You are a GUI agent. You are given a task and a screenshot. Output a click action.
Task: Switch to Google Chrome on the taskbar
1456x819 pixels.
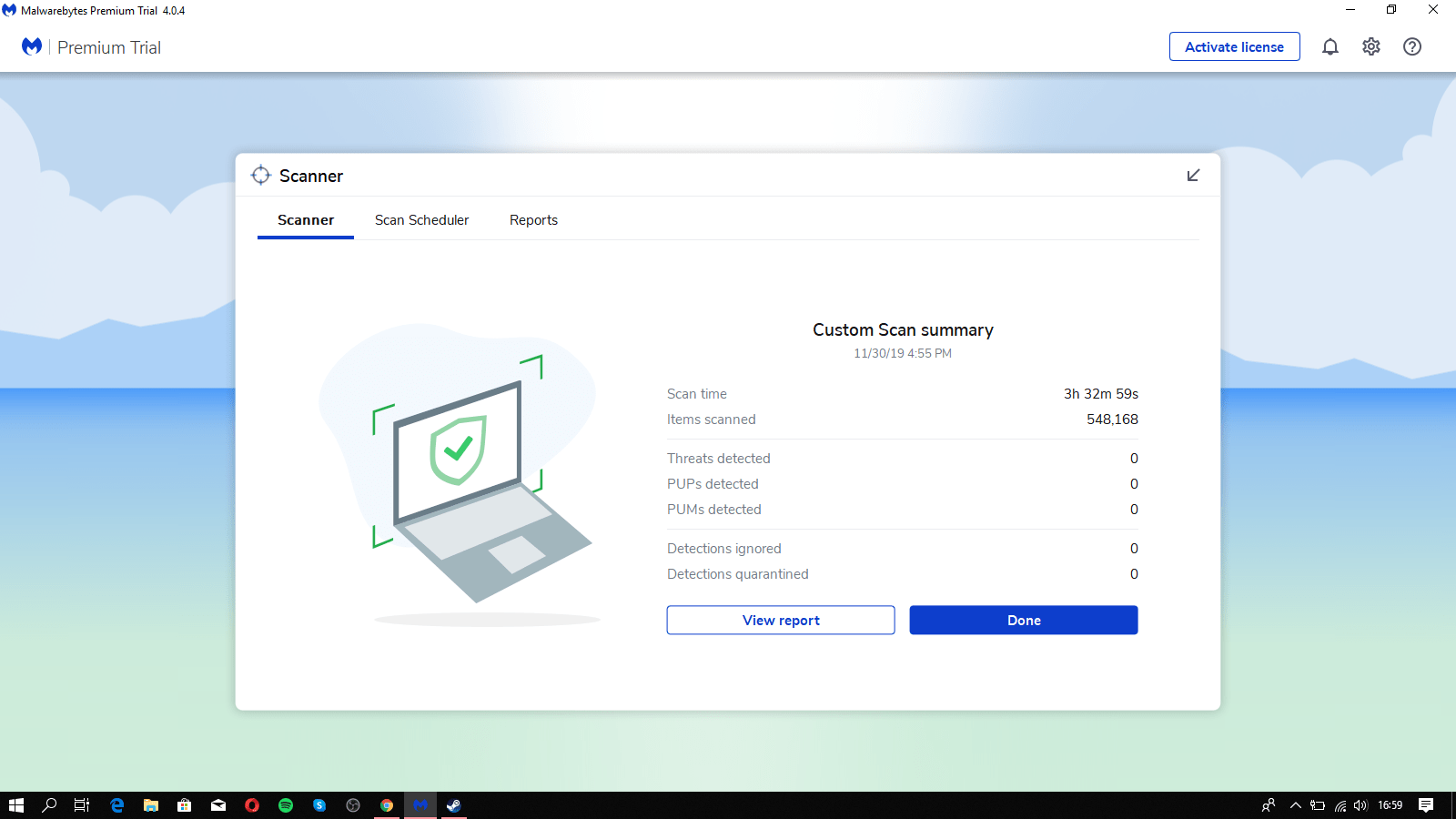point(387,805)
